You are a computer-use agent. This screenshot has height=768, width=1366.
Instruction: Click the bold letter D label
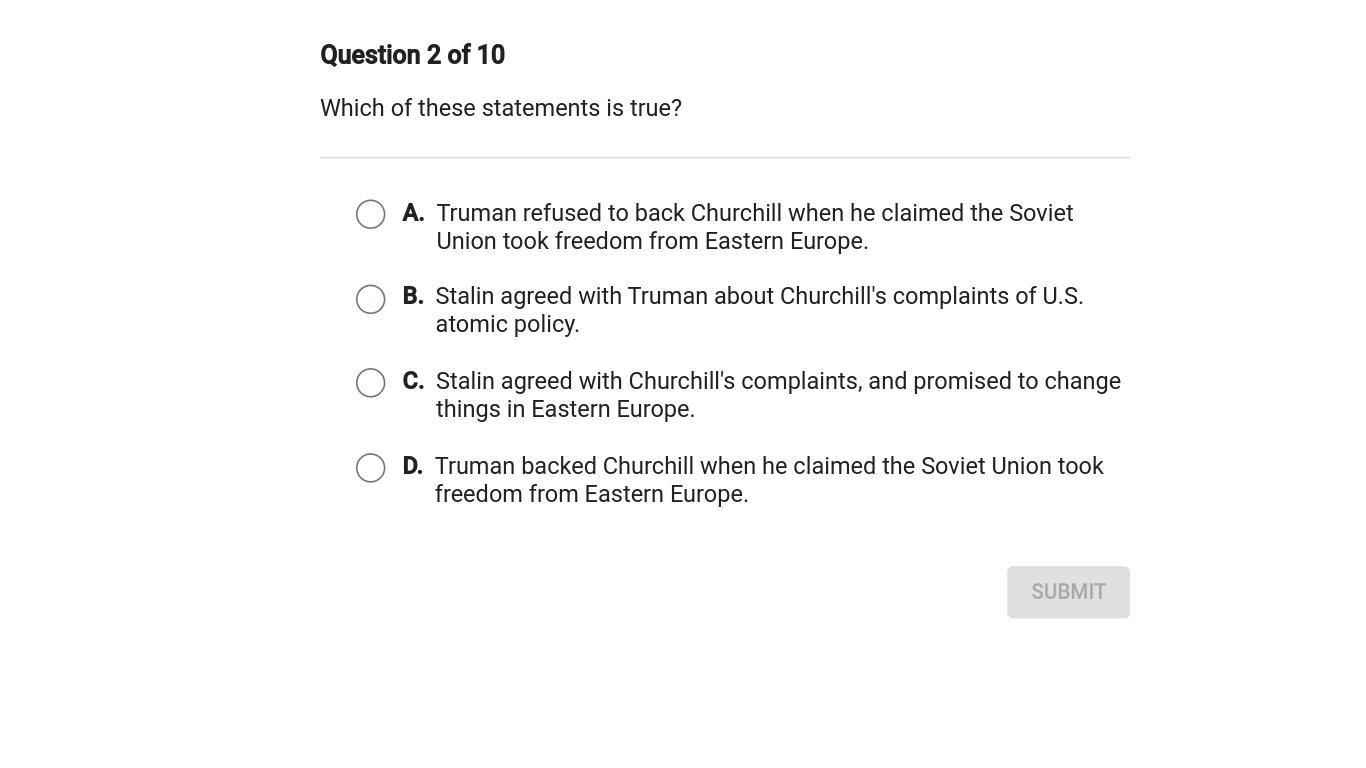413,466
